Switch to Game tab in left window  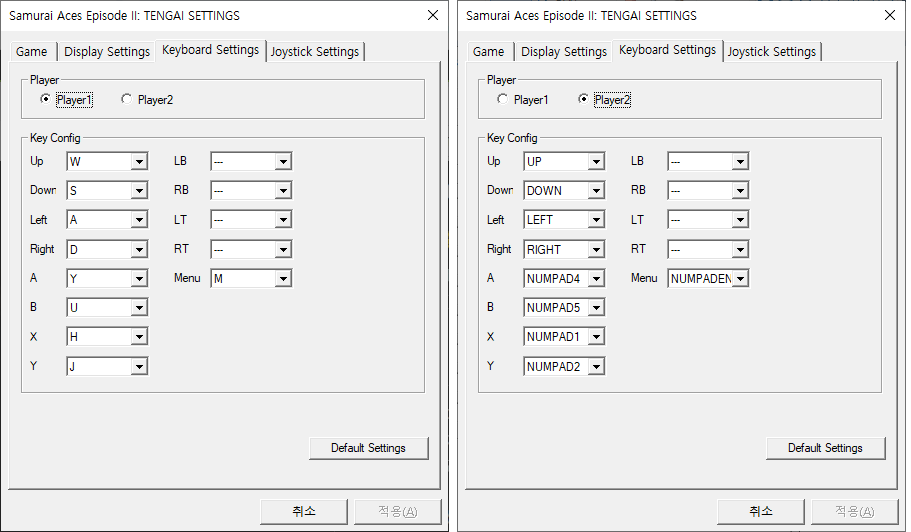(x=32, y=52)
